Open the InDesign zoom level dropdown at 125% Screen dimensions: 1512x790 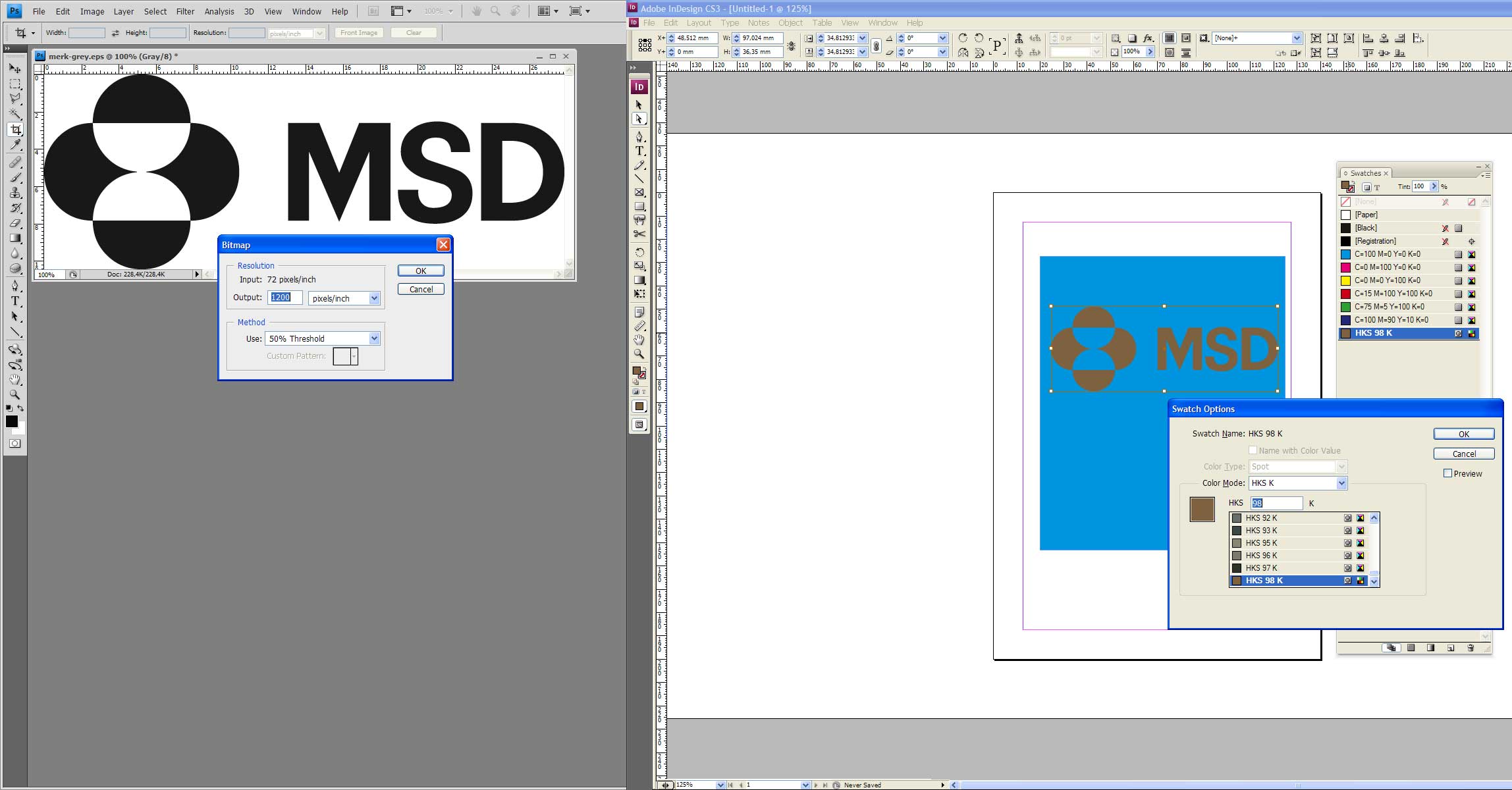point(720,785)
